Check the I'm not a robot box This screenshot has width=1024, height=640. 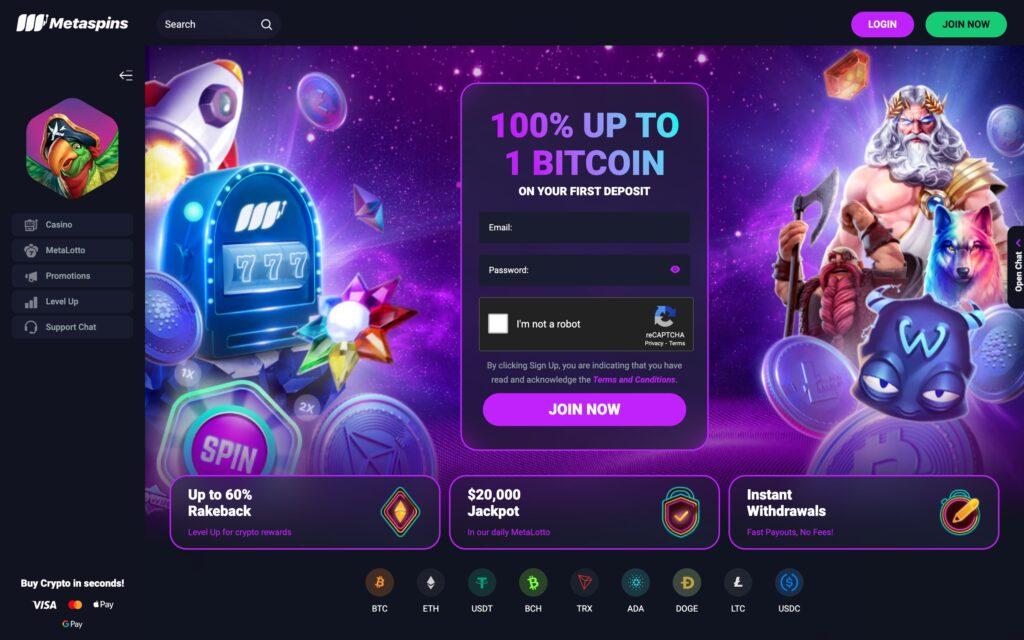click(x=498, y=323)
